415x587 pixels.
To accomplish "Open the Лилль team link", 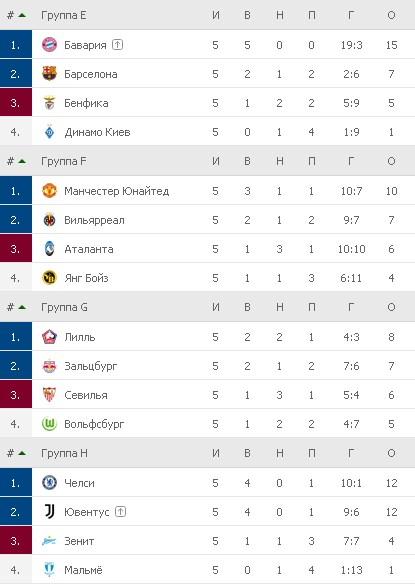I will point(80,337).
